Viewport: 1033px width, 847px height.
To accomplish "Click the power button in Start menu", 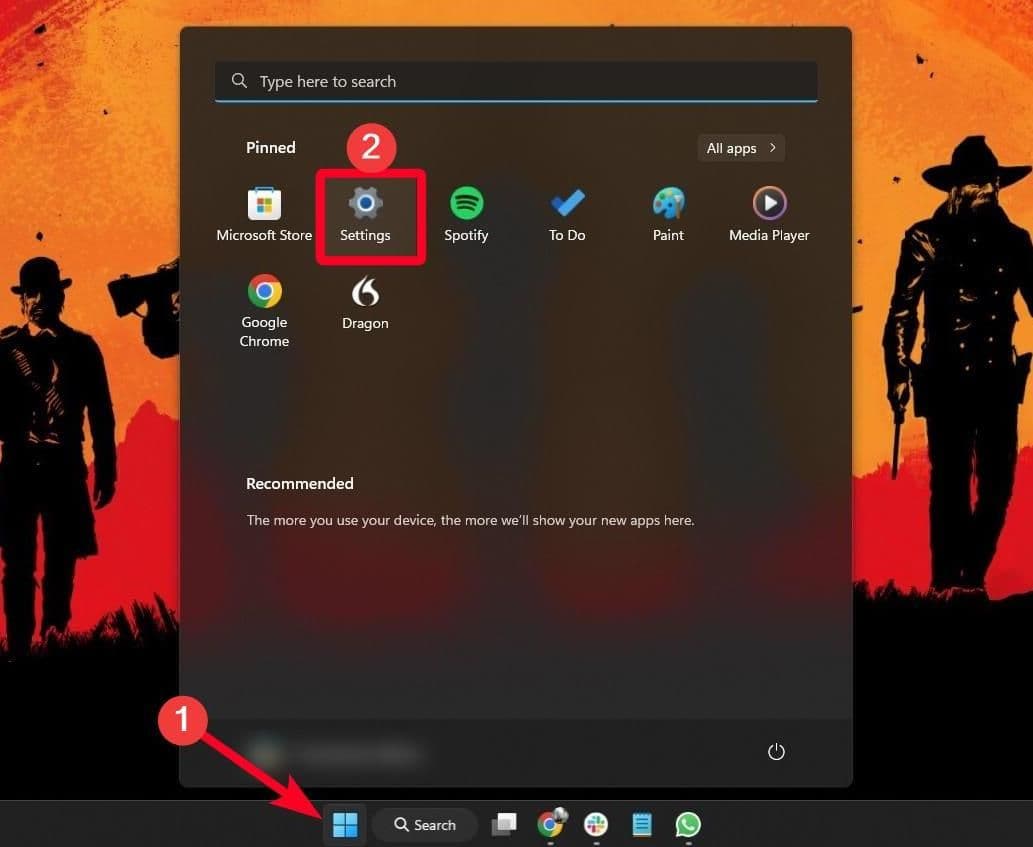I will pos(777,751).
